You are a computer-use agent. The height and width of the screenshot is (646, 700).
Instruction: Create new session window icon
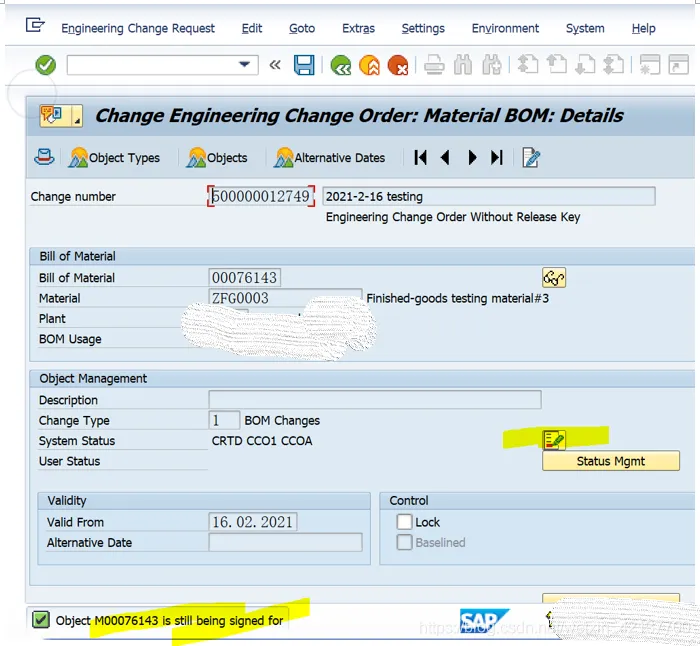(x=650, y=65)
